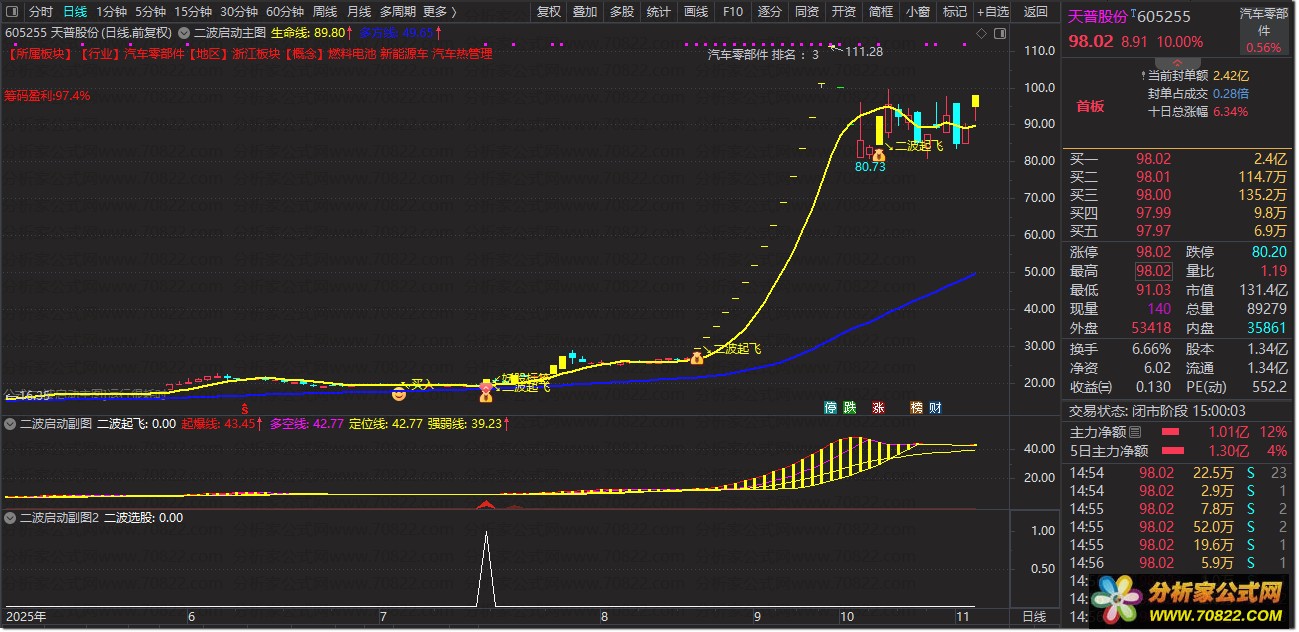This screenshot has height=632, width=1299.
Task: Click the 统计 statistics button
Action: click(x=659, y=12)
